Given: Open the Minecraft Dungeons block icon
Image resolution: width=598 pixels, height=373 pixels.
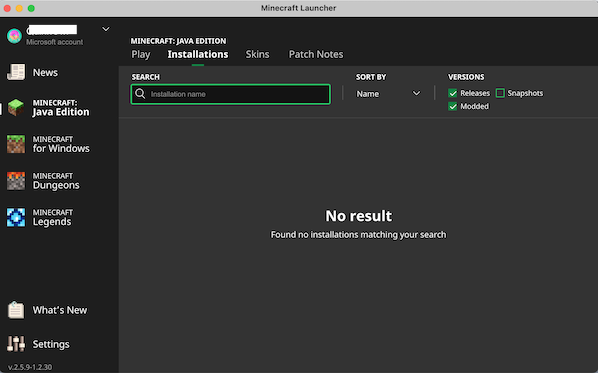Looking at the screenshot, I should point(16,181).
